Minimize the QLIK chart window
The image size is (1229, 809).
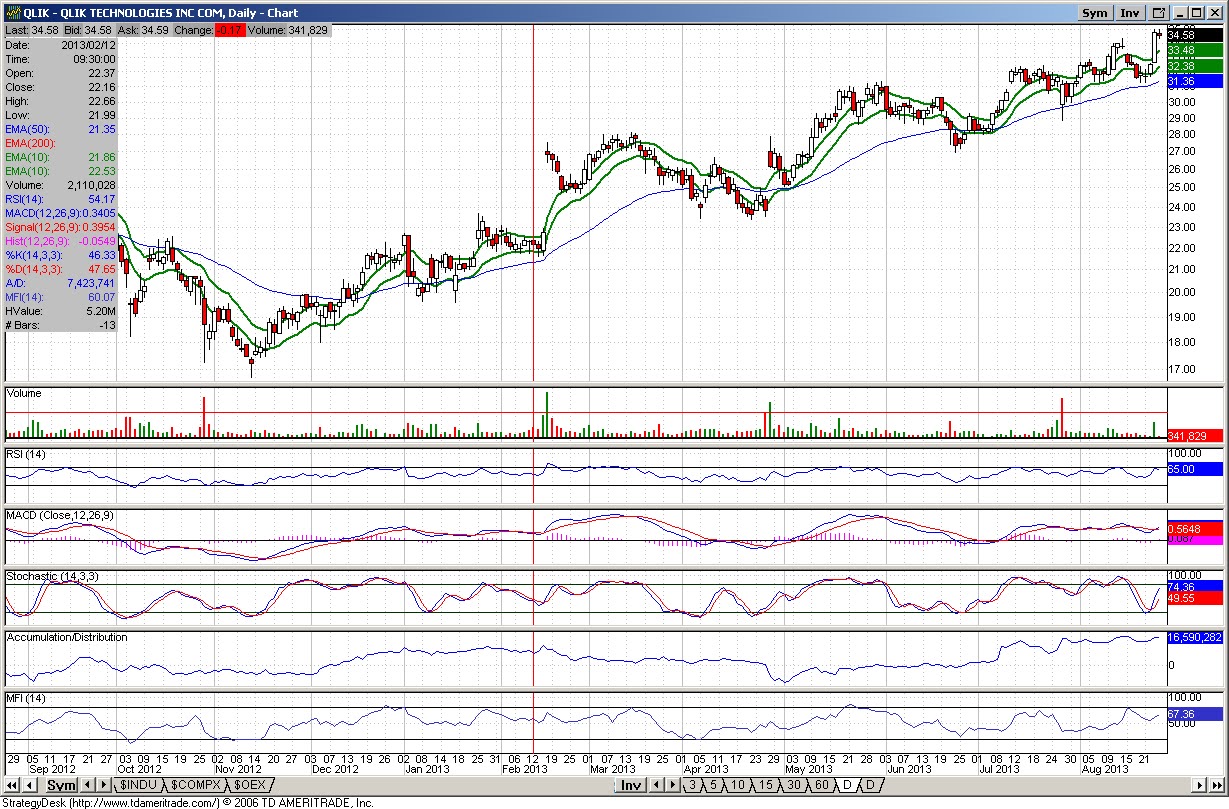(1179, 13)
